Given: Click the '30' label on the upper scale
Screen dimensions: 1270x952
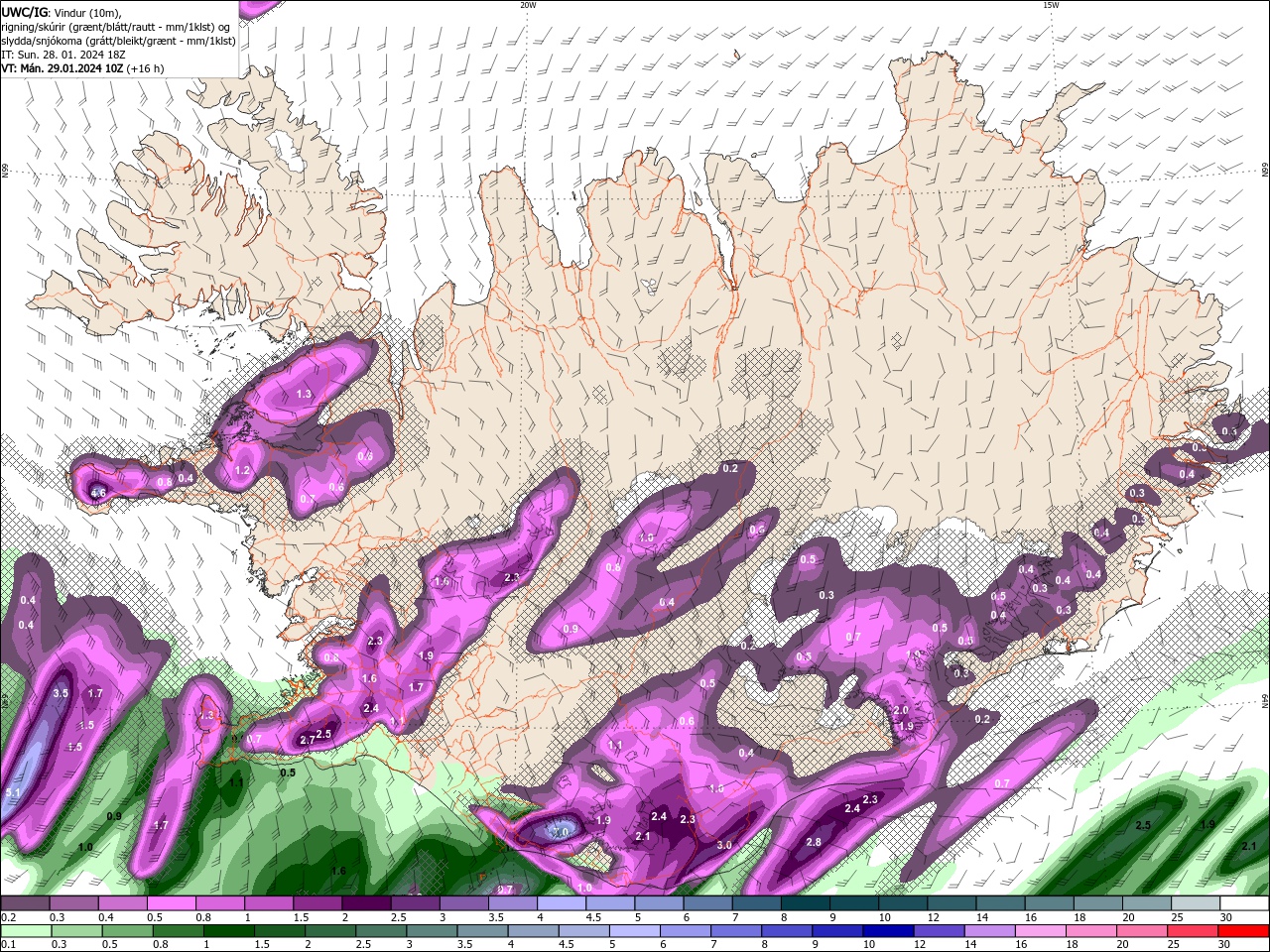Looking at the screenshot, I should pos(1225,917).
